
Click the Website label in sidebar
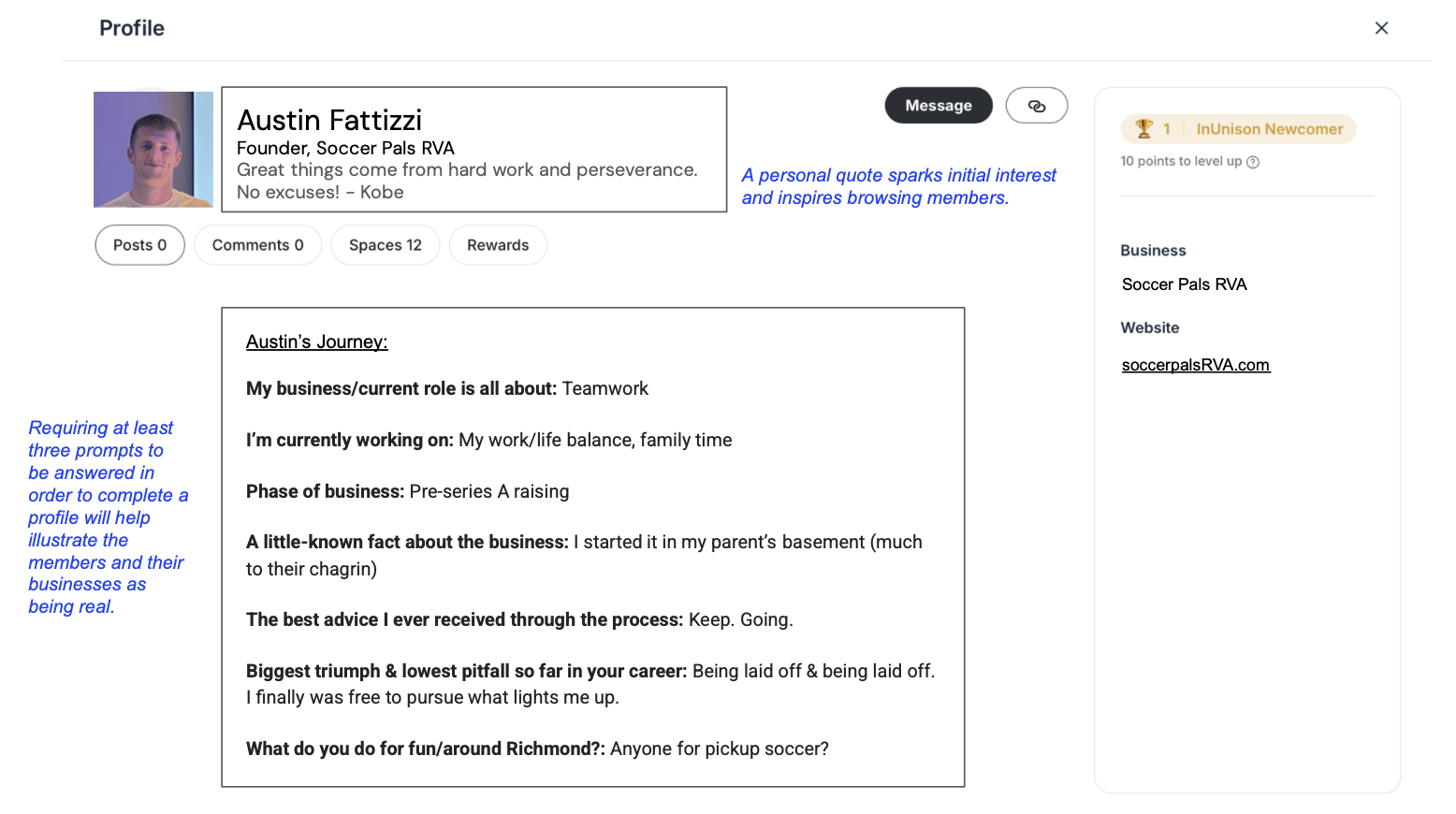1149,327
